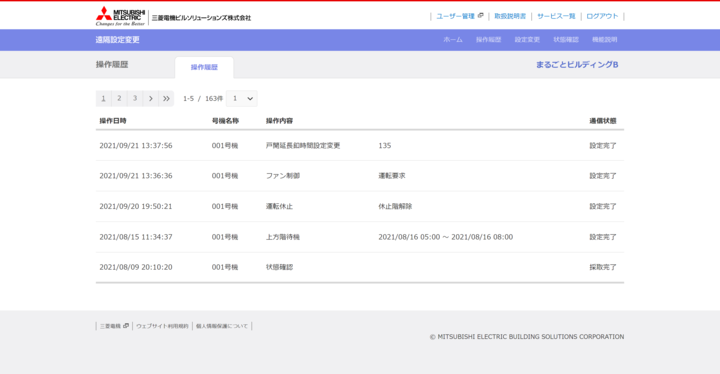The height and width of the screenshot is (374, 720).
Task: Click 三菱電機ビルソリューションズ株式会社 company name
Action: coord(201,18)
